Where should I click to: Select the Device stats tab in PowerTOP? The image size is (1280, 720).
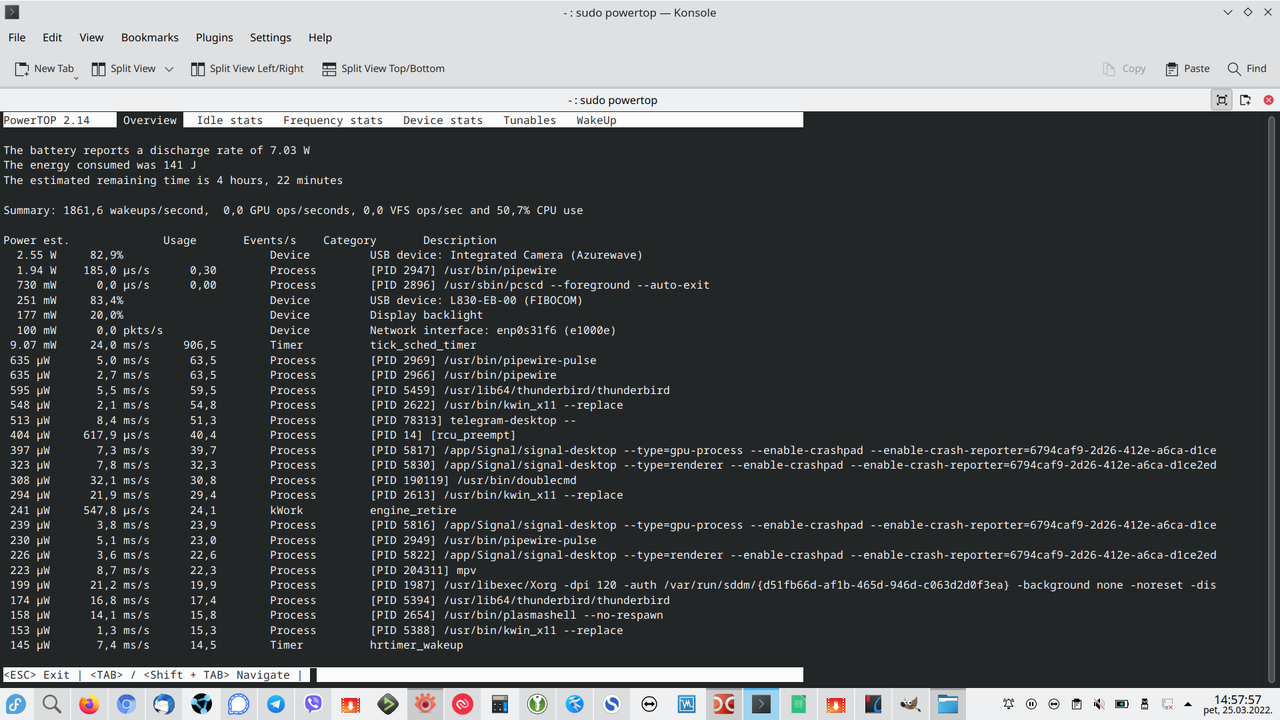coord(443,120)
